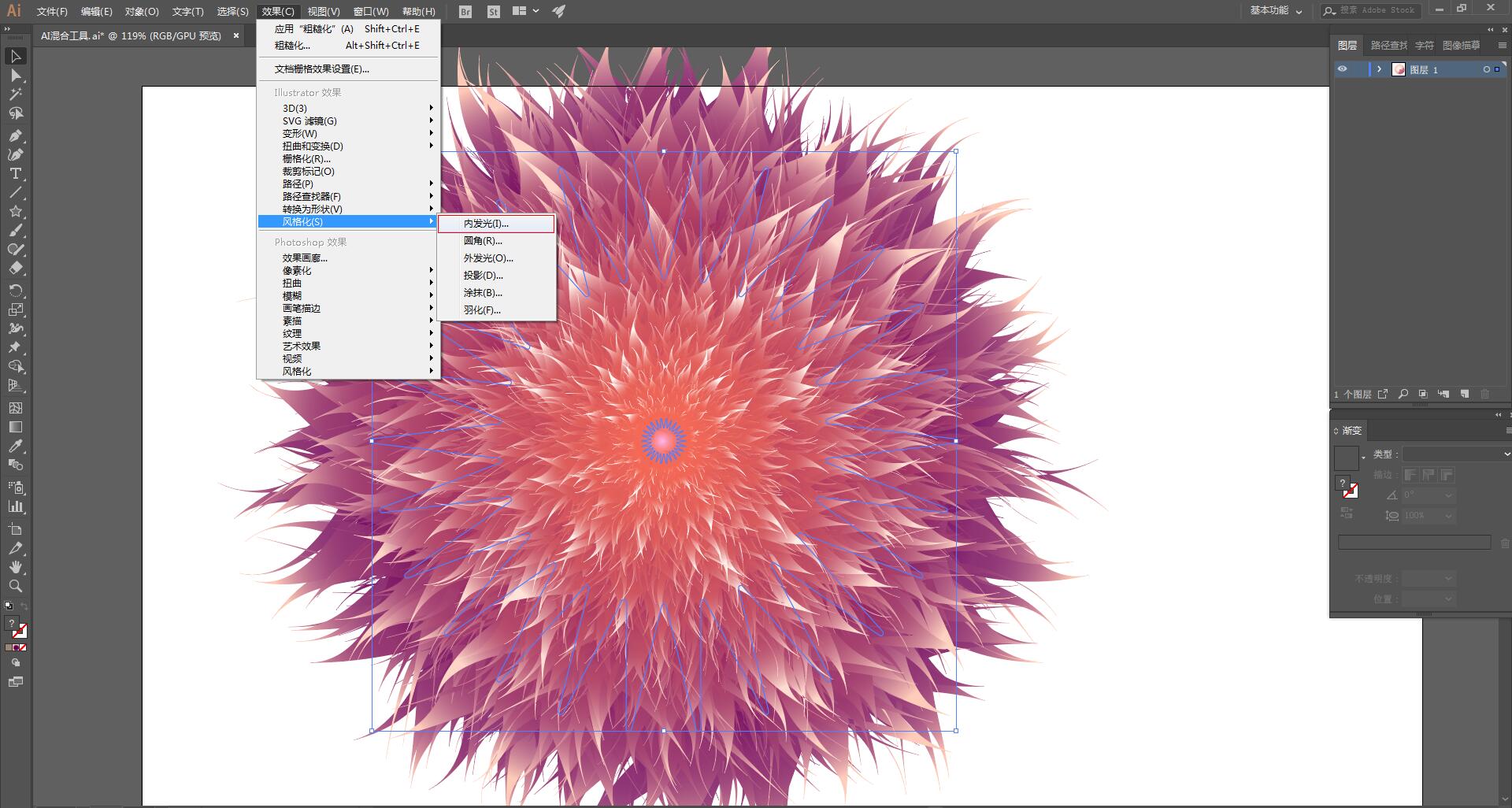Open the gradient swatch preset arrow
Viewport: 1512px width, 808px height.
pos(1363,458)
